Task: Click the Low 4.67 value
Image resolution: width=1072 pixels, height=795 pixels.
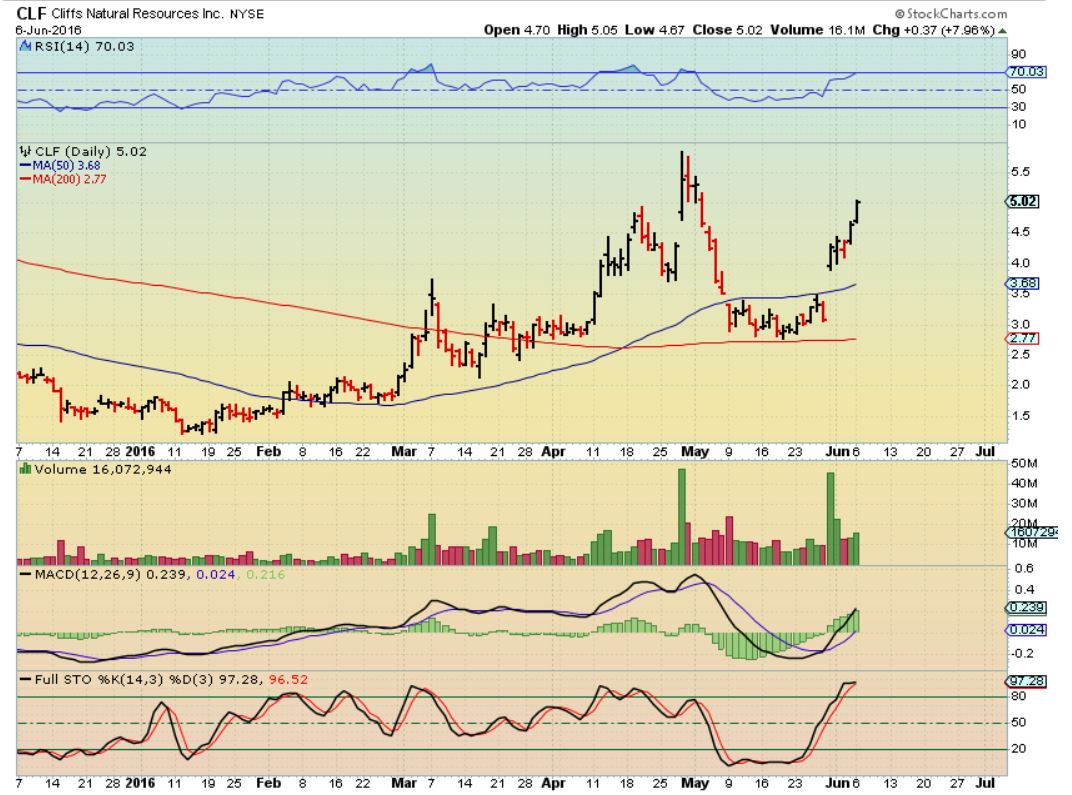Action: click(x=654, y=30)
